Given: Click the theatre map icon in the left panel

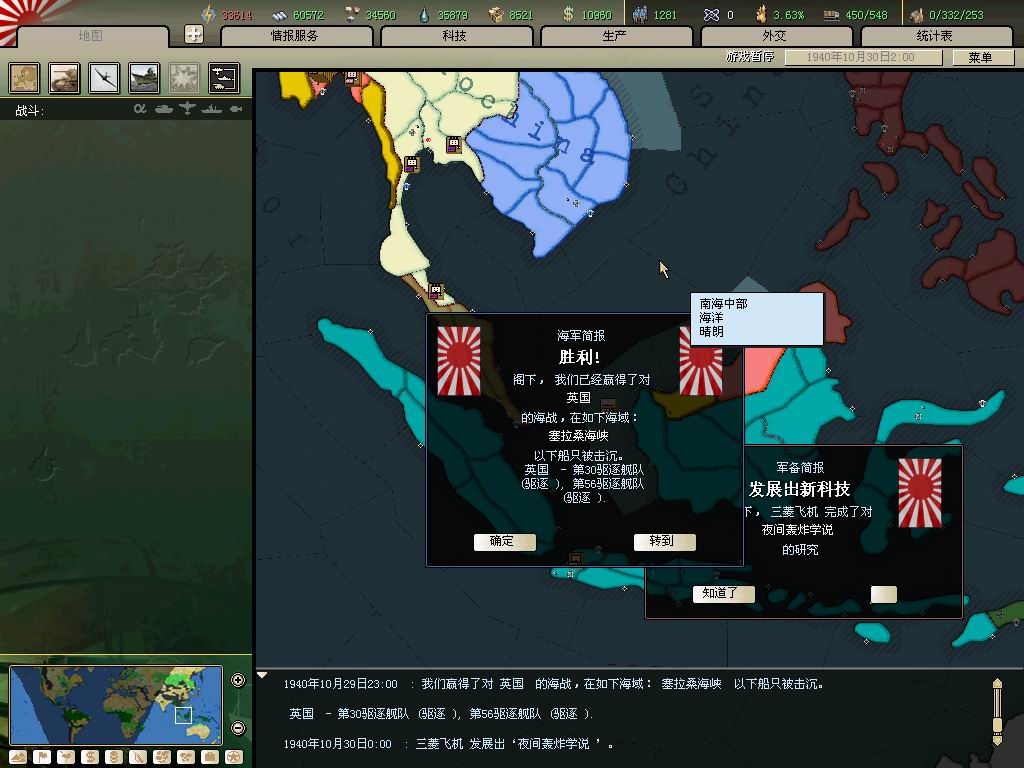Looking at the screenshot, I should (x=25, y=78).
